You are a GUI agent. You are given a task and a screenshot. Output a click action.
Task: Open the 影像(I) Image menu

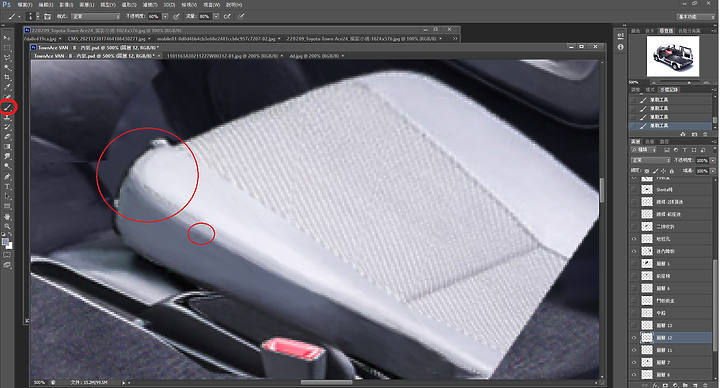66,5
